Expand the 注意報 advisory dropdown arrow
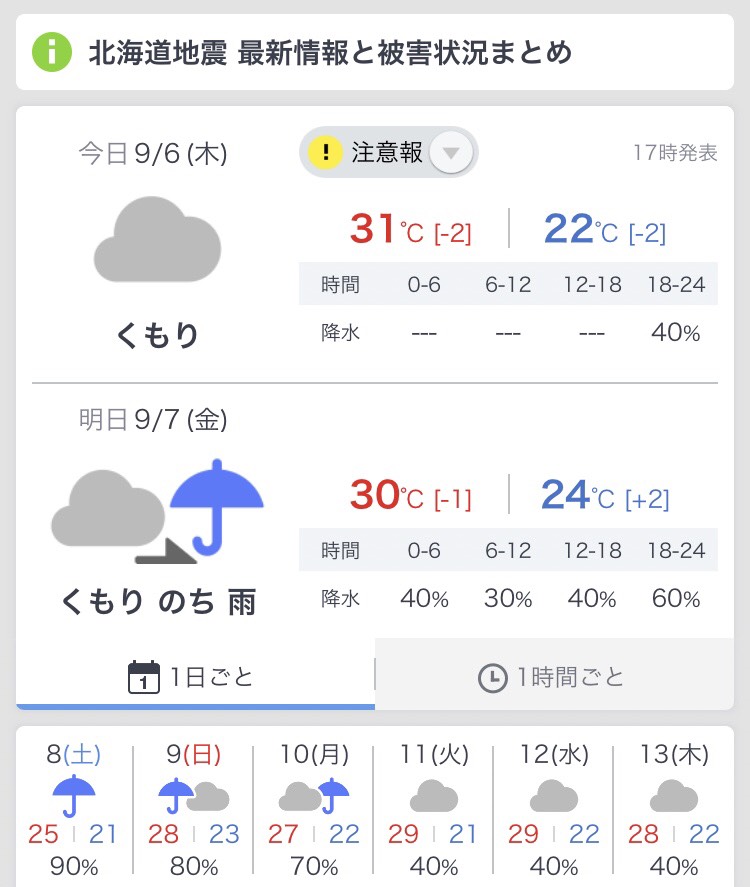 pyautogui.click(x=451, y=154)
